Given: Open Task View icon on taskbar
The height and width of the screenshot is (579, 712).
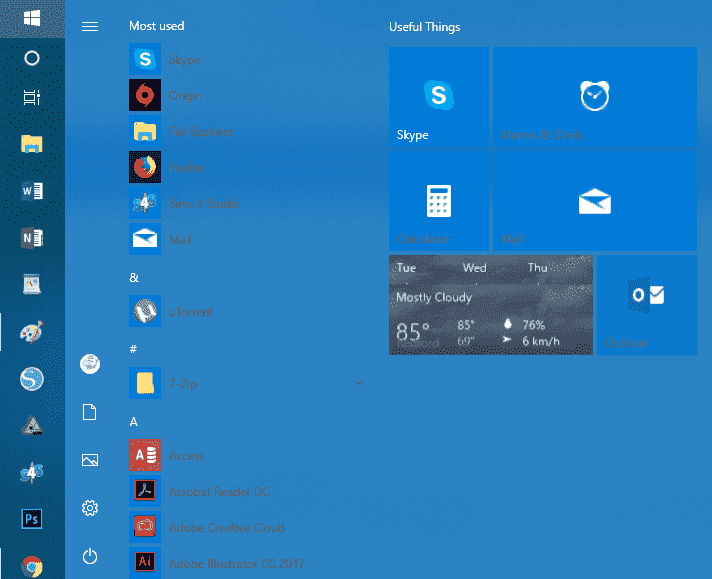Looking at the screenshot, I should [x=32, y=97].
